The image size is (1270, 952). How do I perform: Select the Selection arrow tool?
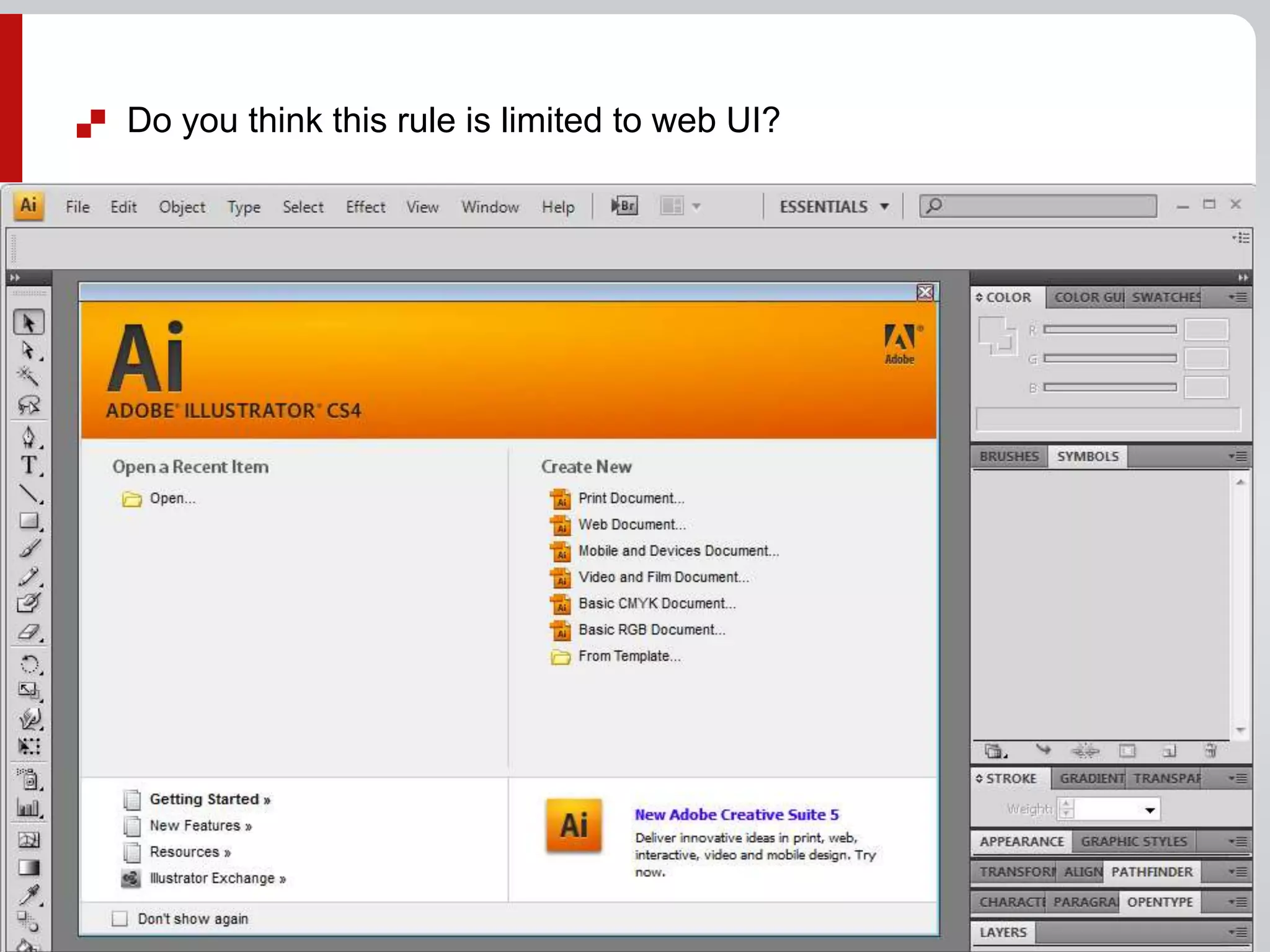(29, 323)
